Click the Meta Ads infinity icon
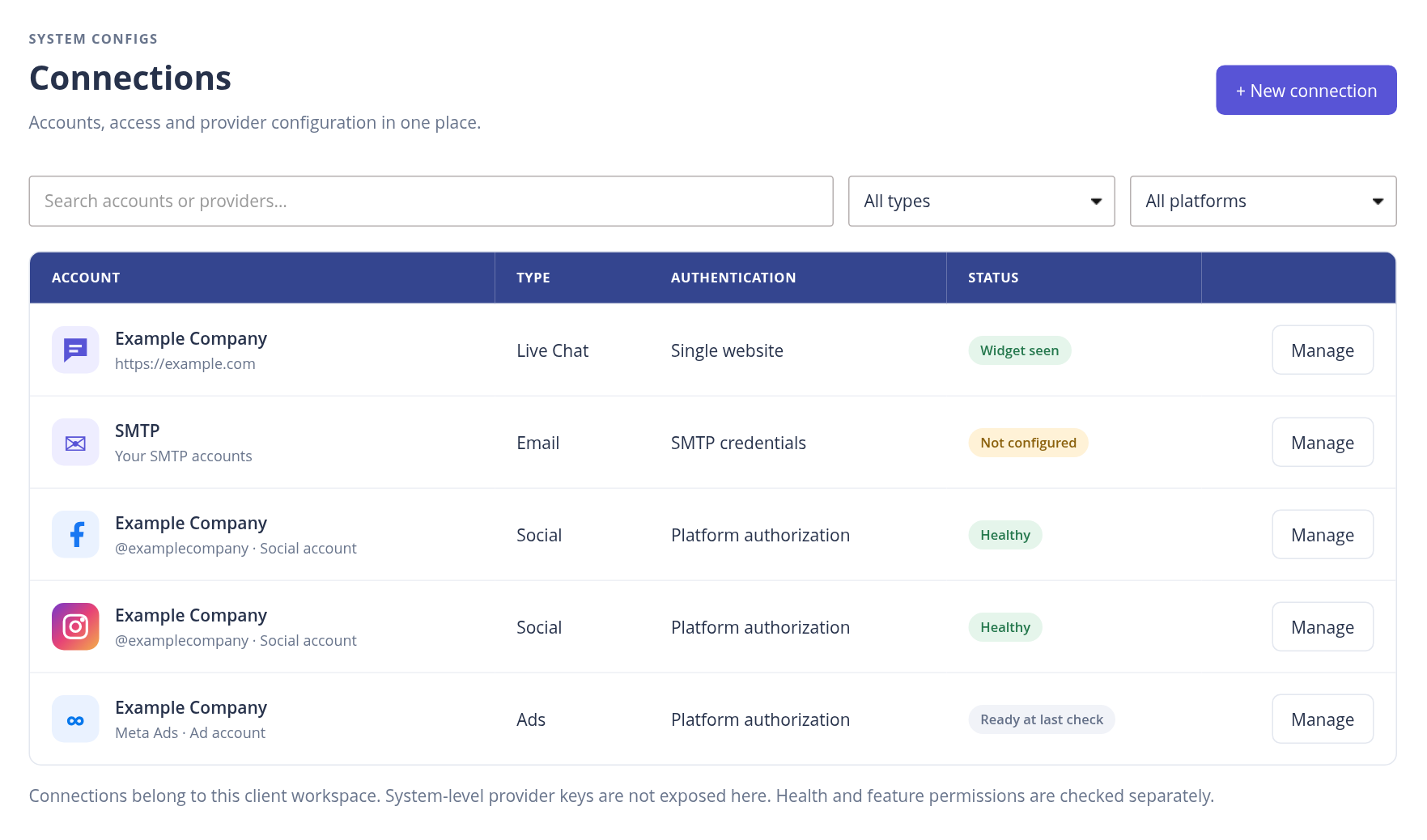Screen dimensions: 1427x840 click(x=75, y=719)
